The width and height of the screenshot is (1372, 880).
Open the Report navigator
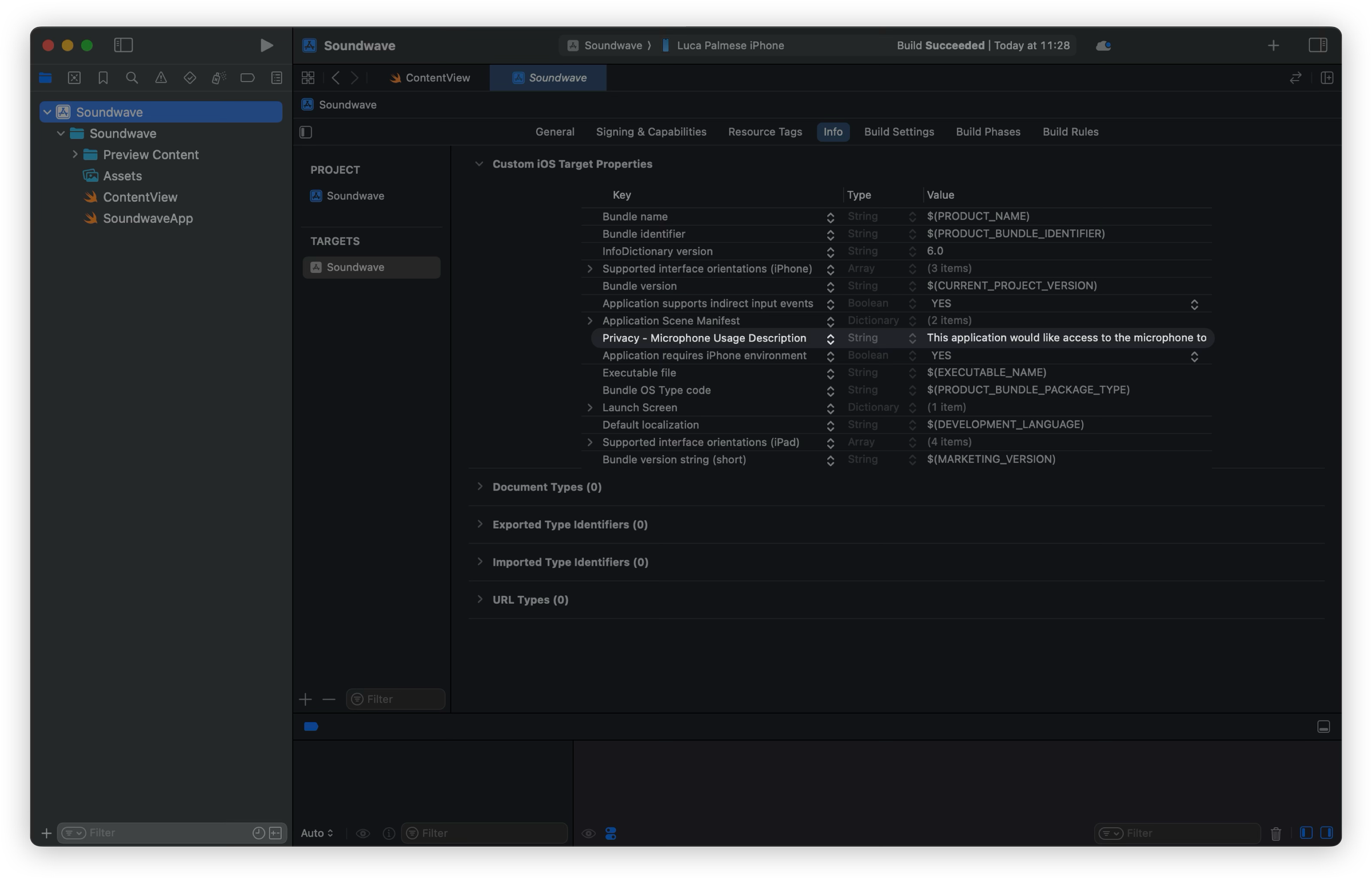pos(275,78)
